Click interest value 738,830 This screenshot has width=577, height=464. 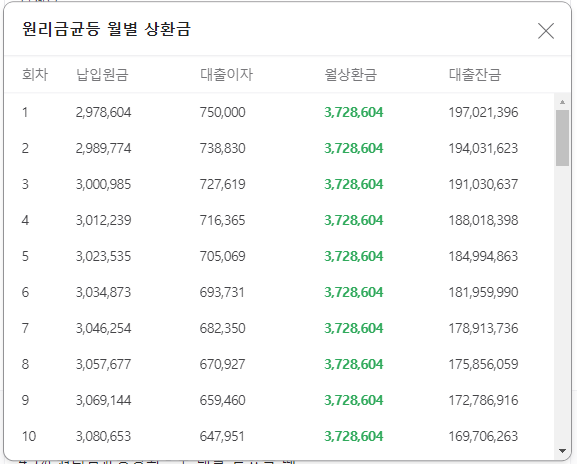point(223,148)
